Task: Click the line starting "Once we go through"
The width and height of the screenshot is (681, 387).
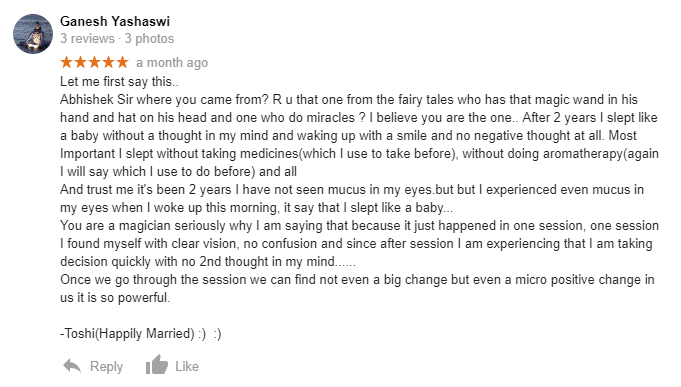Action: (x=357, y=280)
